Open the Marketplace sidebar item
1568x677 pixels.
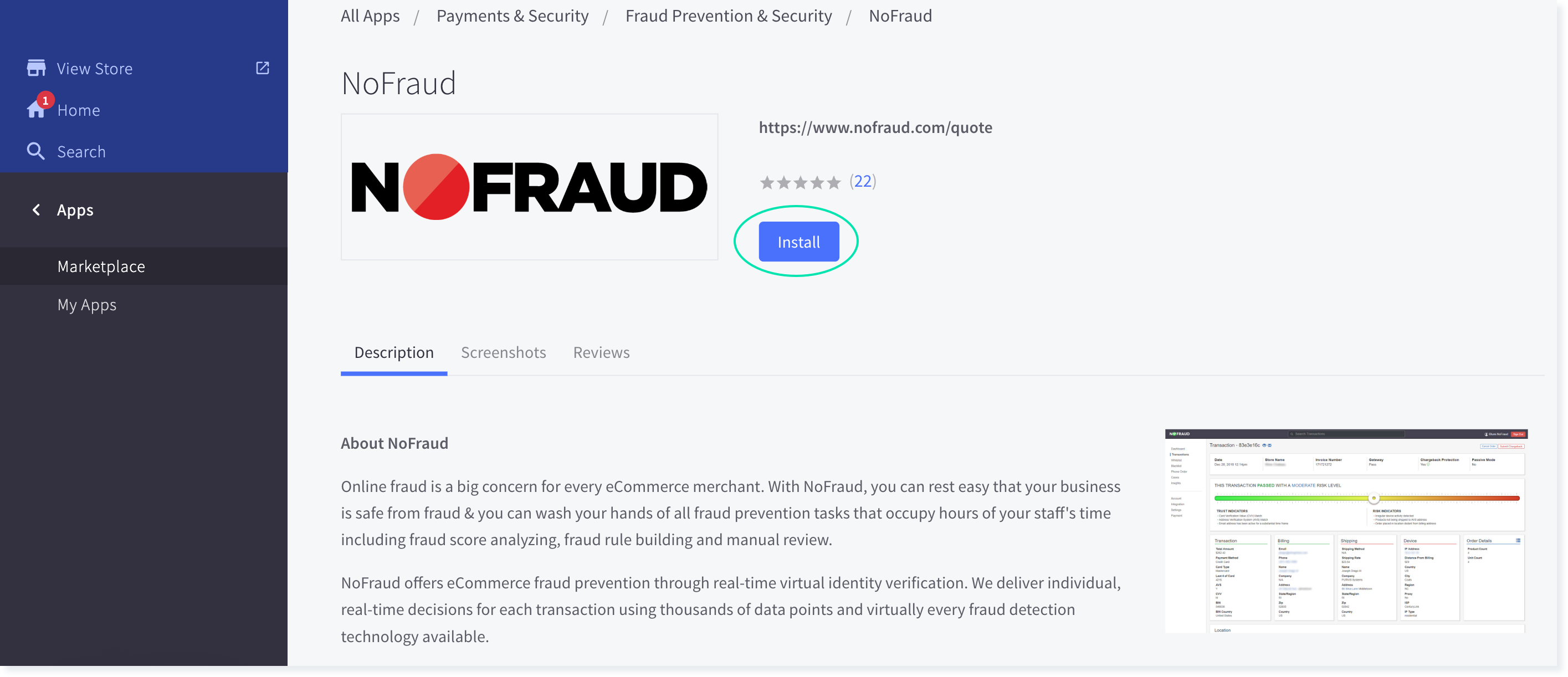click(x=101, y=266)
